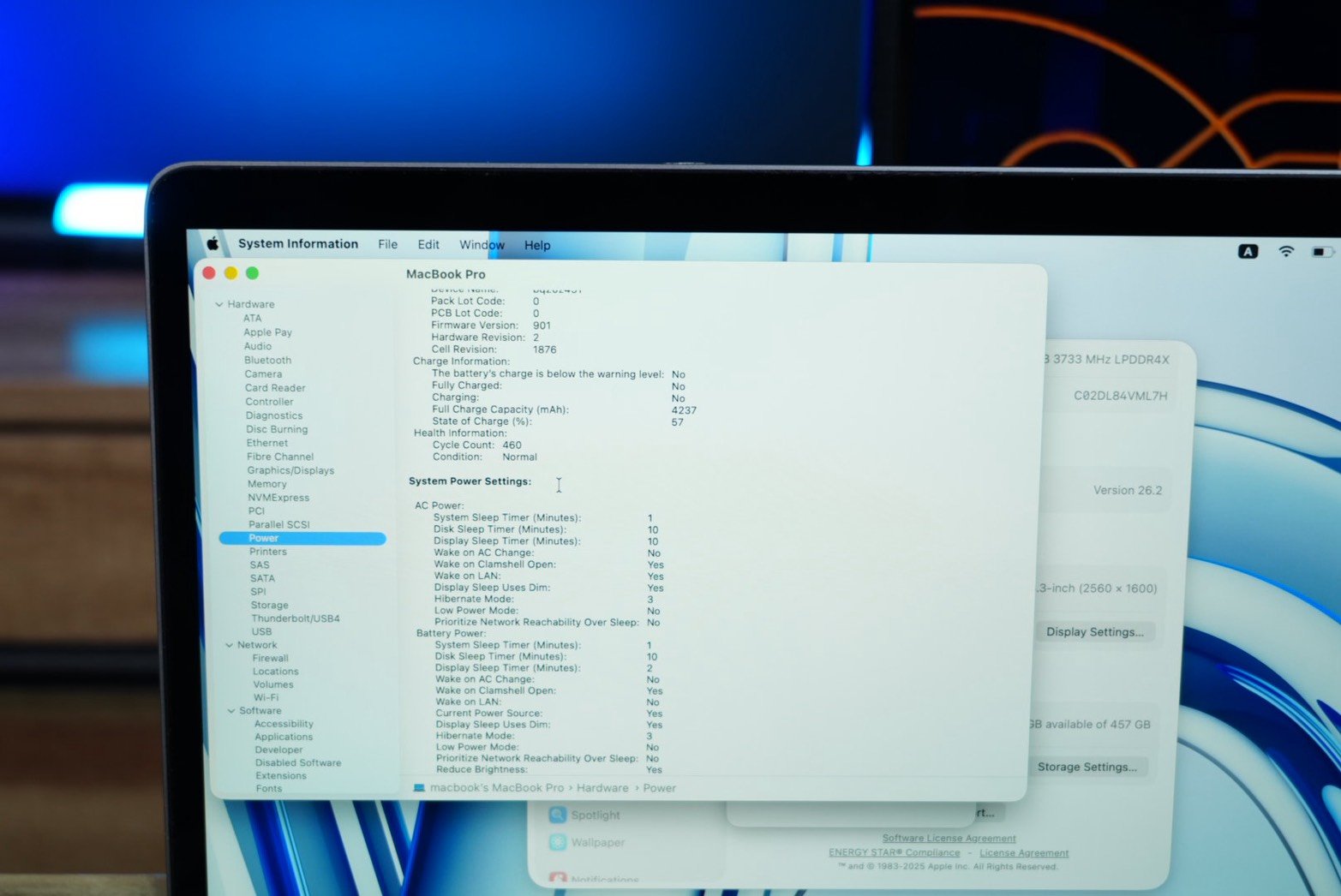Click the computer icon in path bar
The image size is (1341, 896).
click(x=419, y=788)
